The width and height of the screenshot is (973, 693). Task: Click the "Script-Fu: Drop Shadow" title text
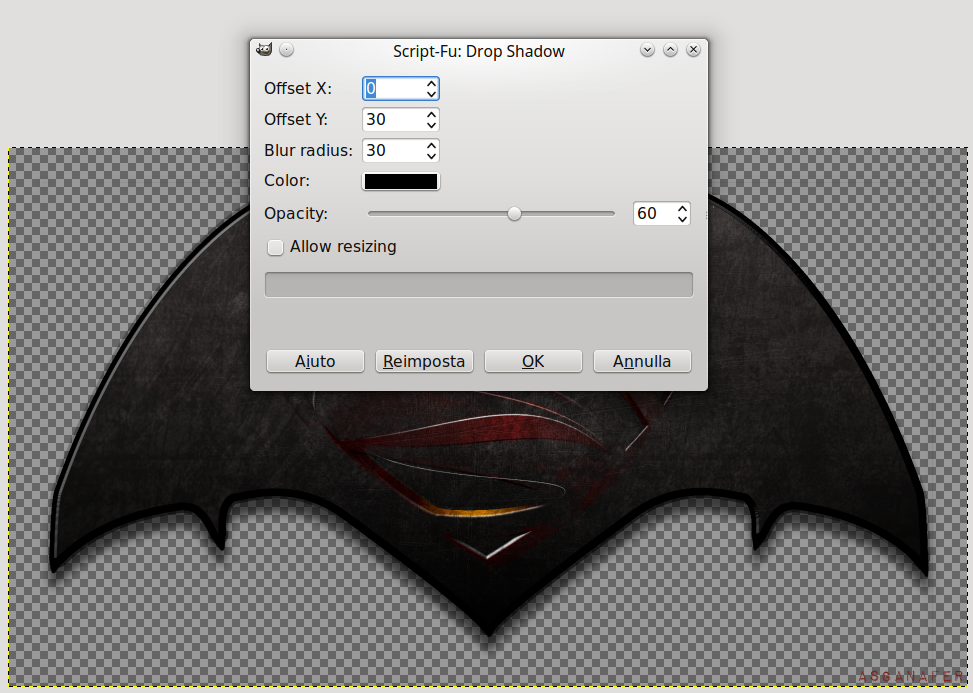coord(478,51)
